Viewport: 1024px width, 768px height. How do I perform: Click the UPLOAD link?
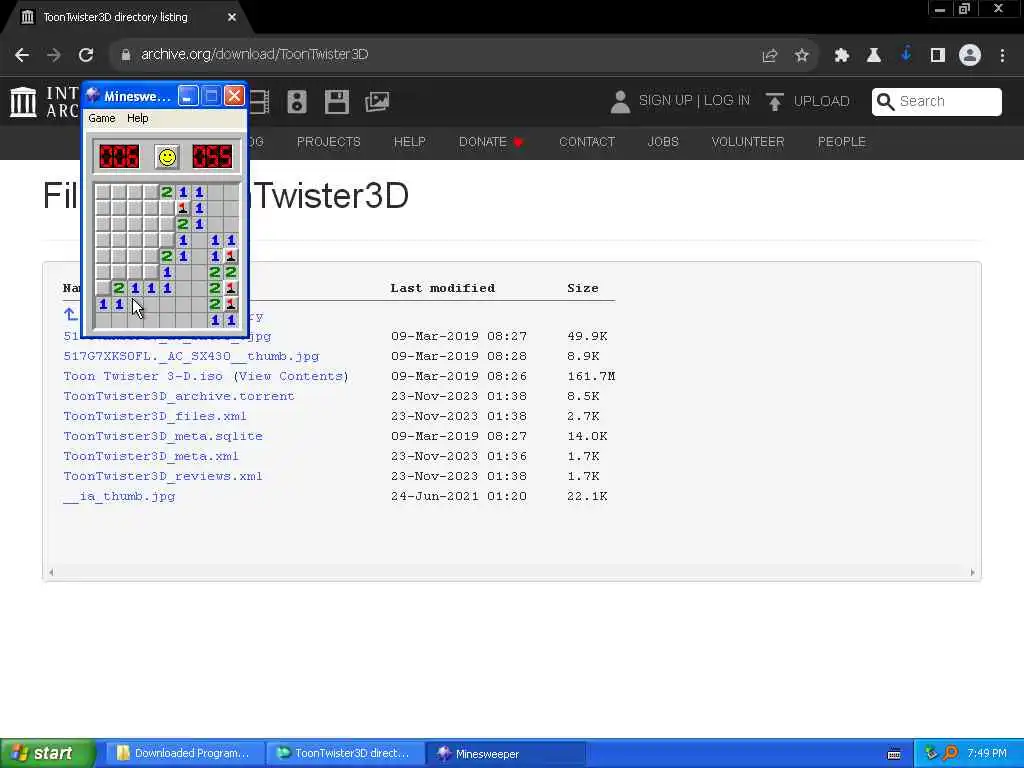[822, 101]
